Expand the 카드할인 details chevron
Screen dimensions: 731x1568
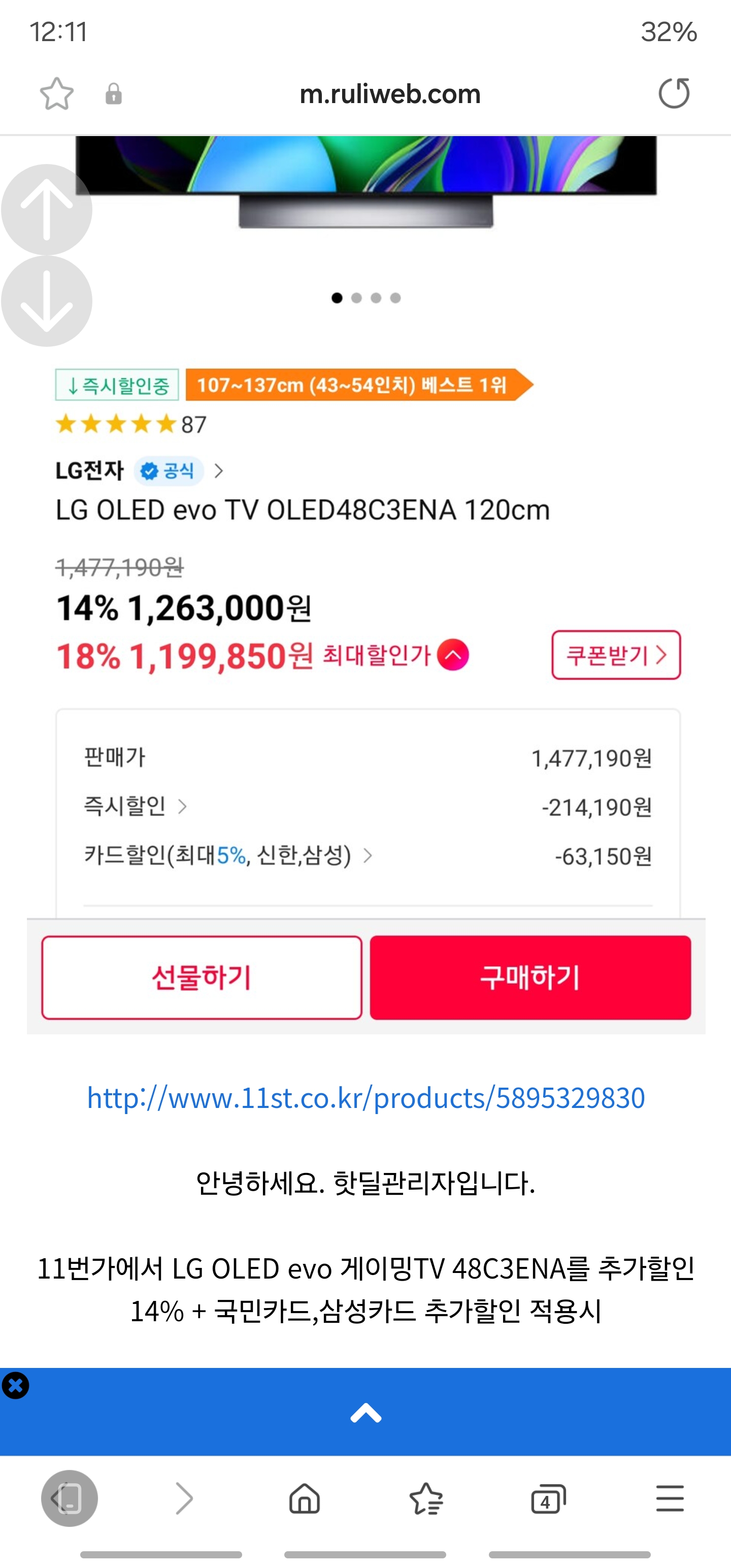point(368,856)
